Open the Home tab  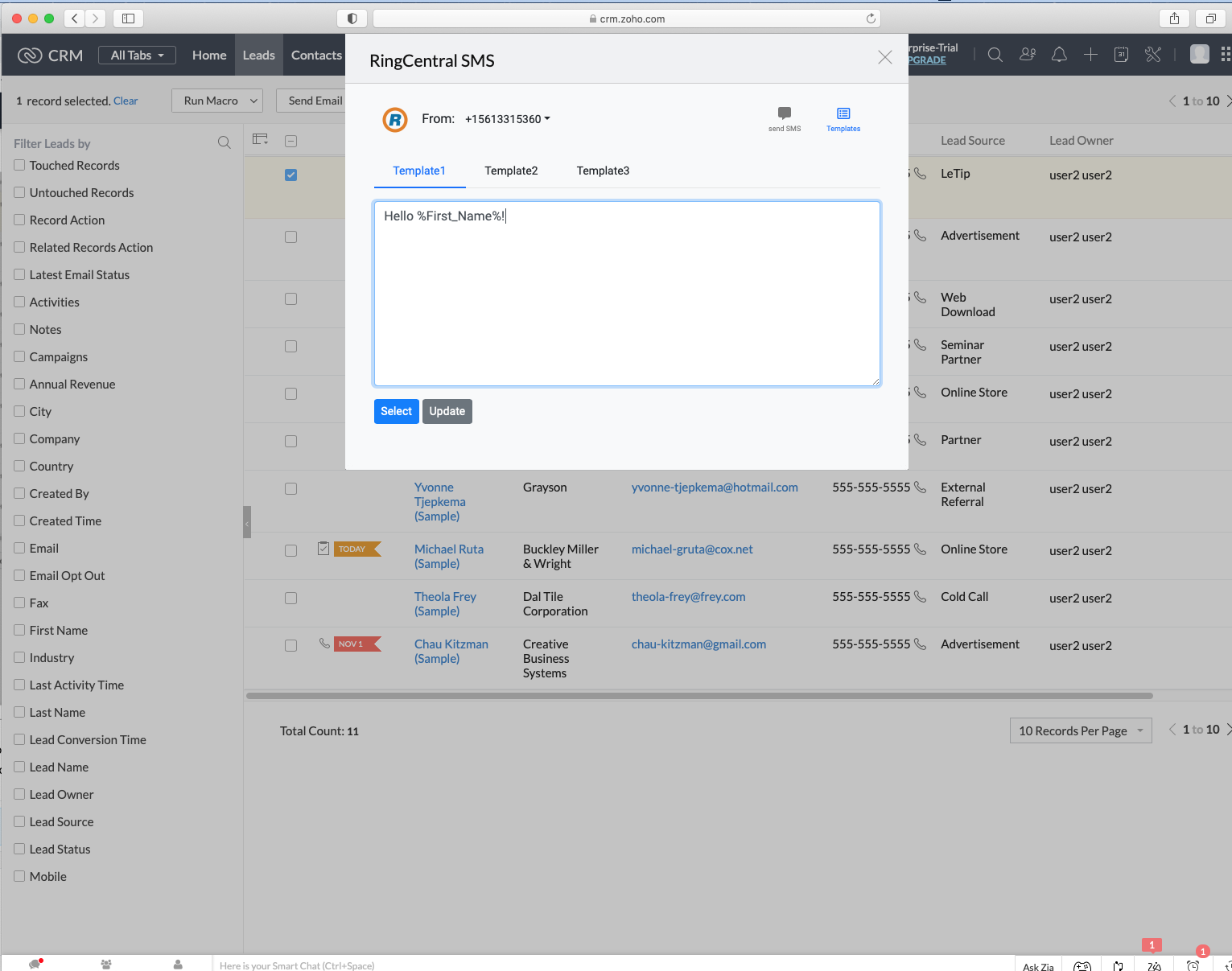point(209,55)
